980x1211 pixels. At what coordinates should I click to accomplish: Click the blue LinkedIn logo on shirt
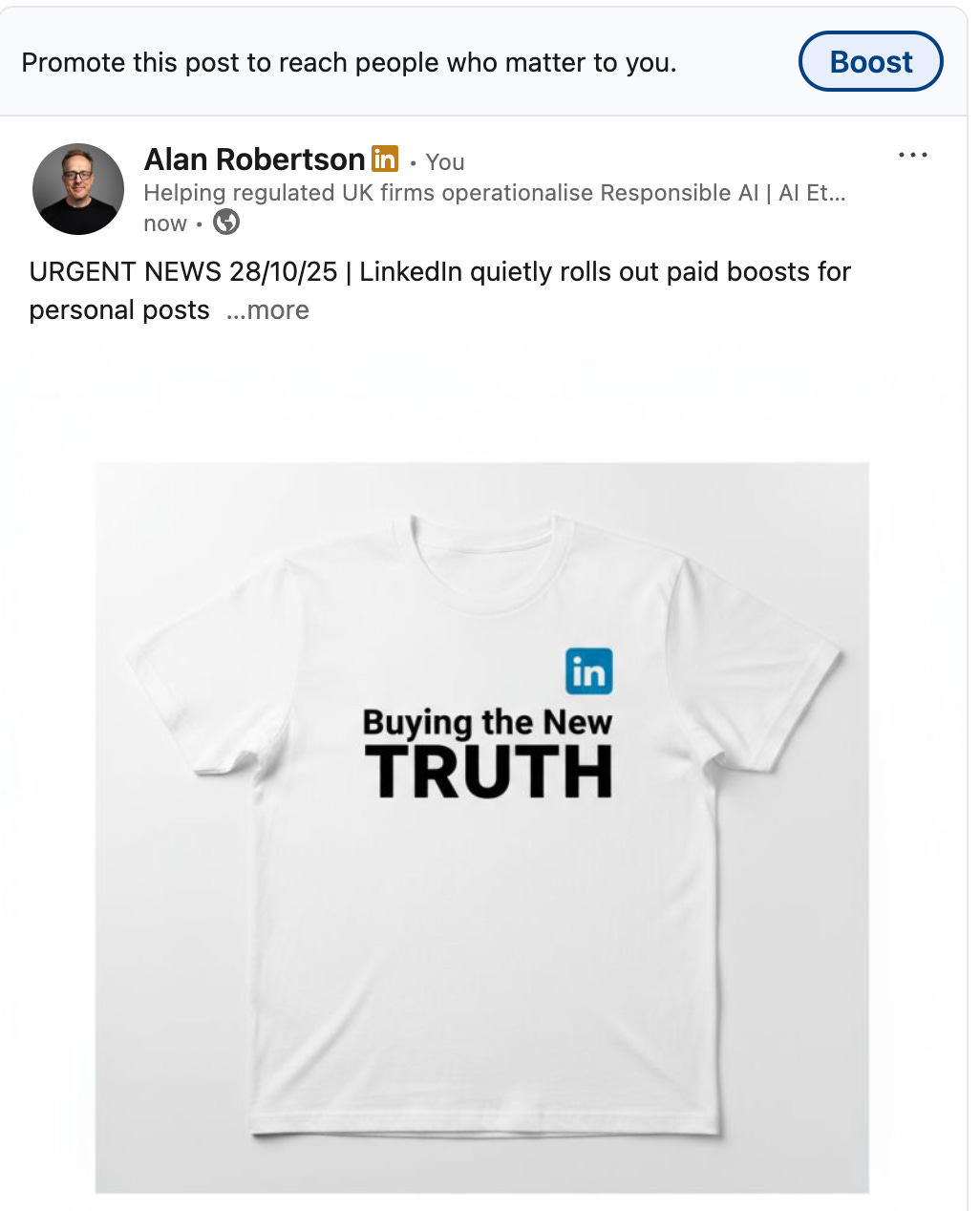click(589, 671)
